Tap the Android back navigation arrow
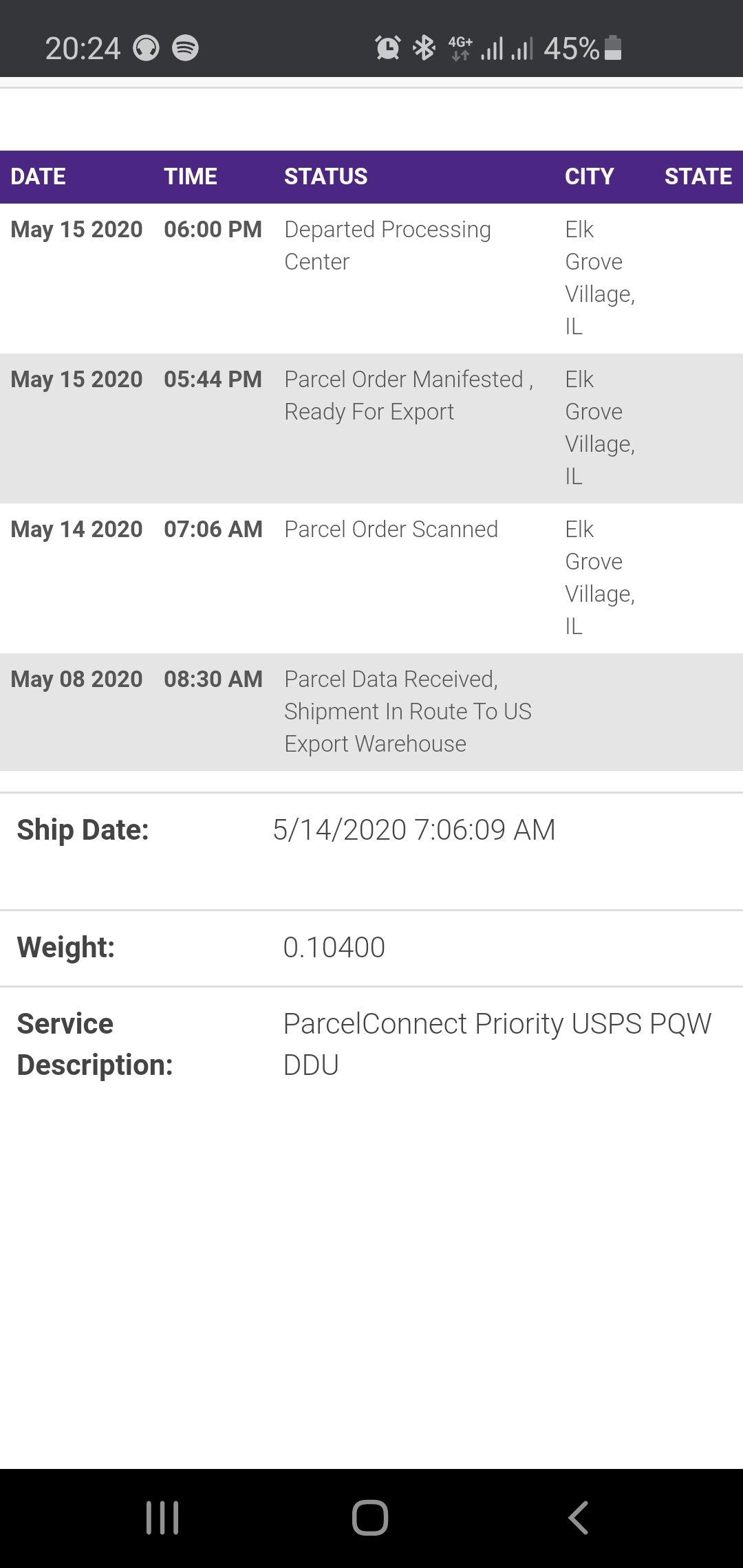The height and width of the screenshot is (1568, 743). [578, 1517]
